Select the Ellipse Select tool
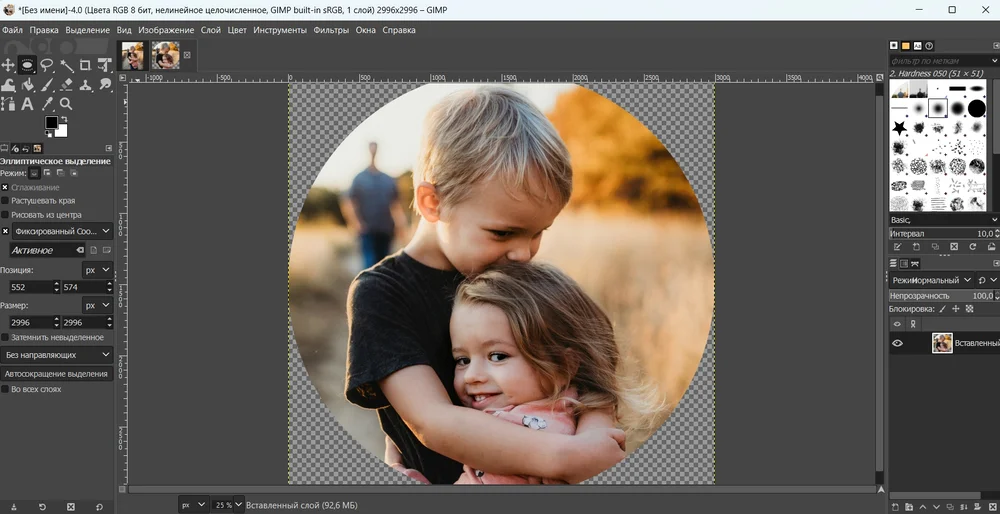The image size is (1000, 514). pos(27,65)
